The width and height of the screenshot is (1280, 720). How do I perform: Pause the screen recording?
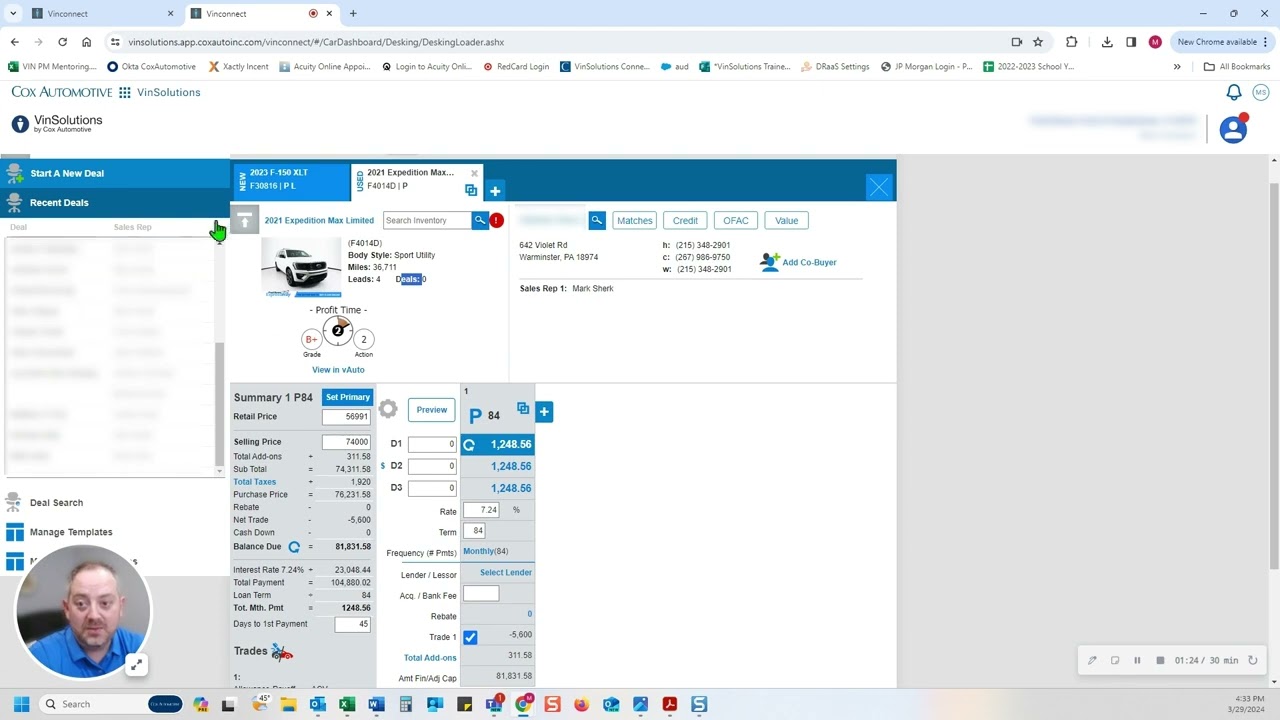point(1137,660)
